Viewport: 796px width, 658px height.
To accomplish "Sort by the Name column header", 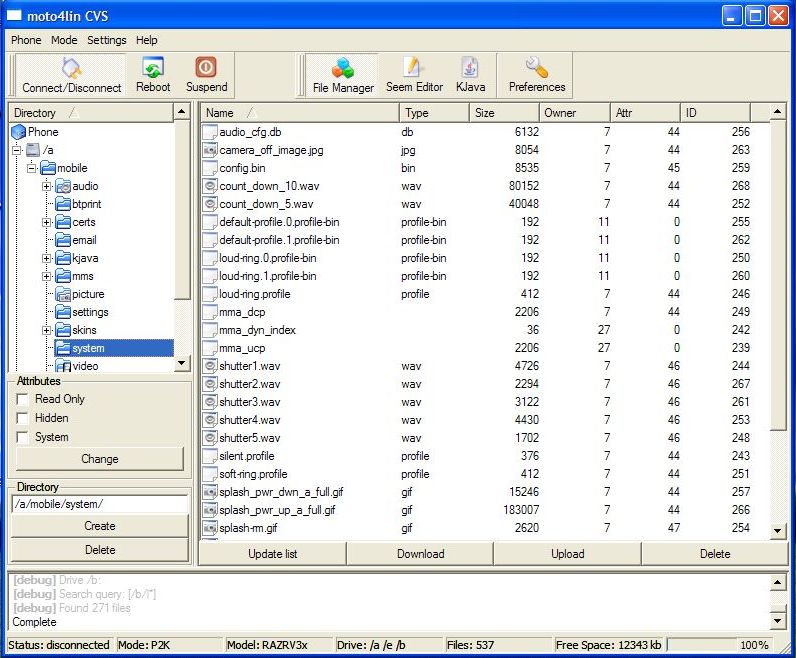I will pyautogui.click(x=300, y=113).
